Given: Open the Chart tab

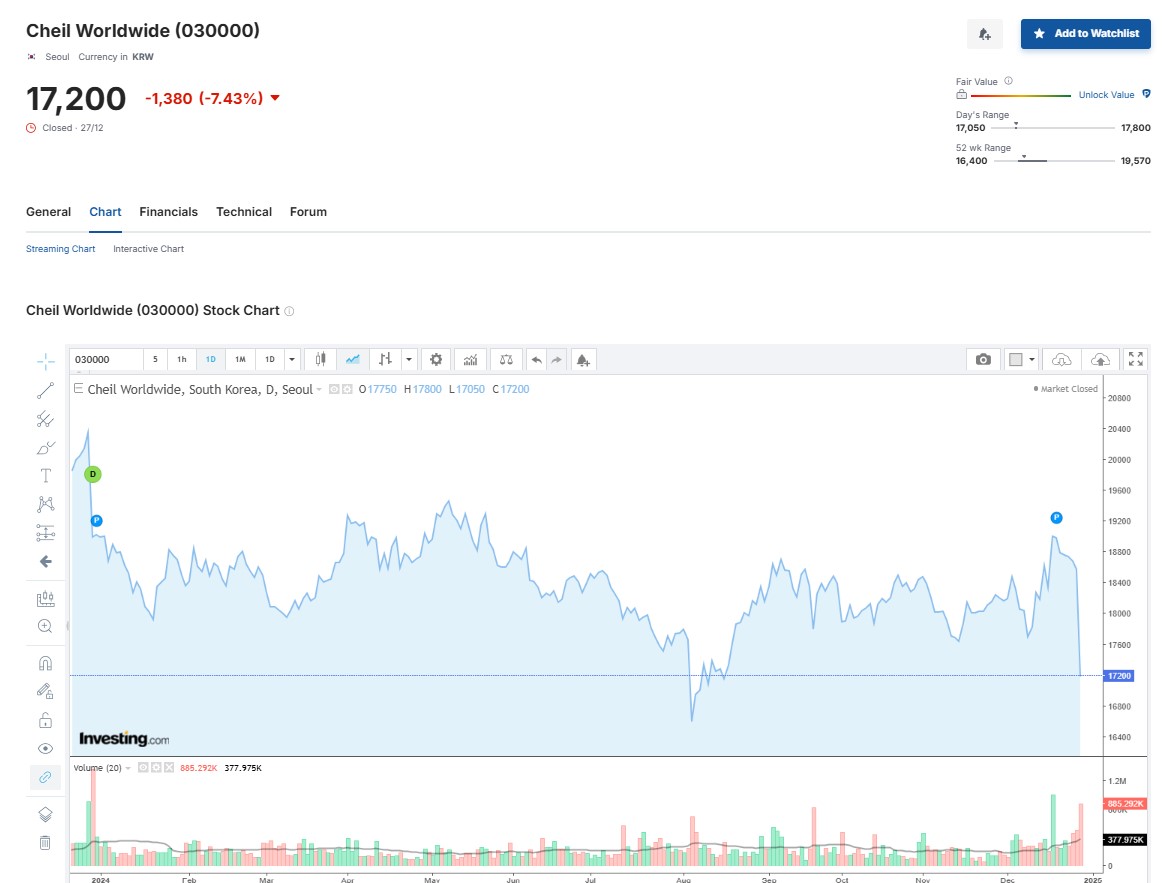Looking at the screenshot, I should click(105, 211).
